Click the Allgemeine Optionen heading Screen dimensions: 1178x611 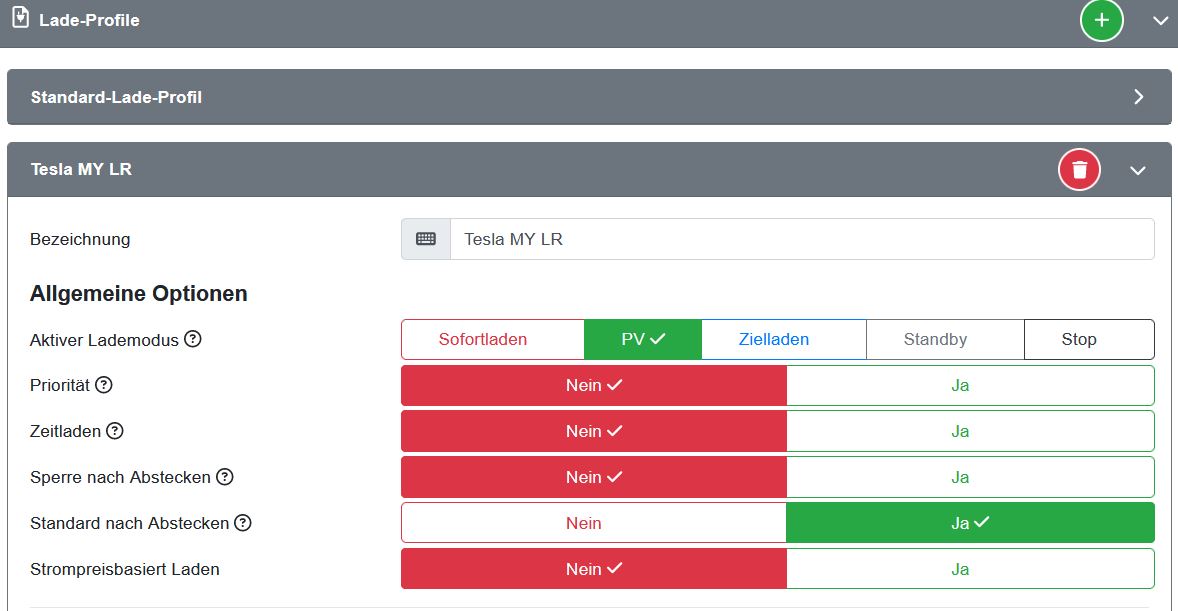click(138, 294)
